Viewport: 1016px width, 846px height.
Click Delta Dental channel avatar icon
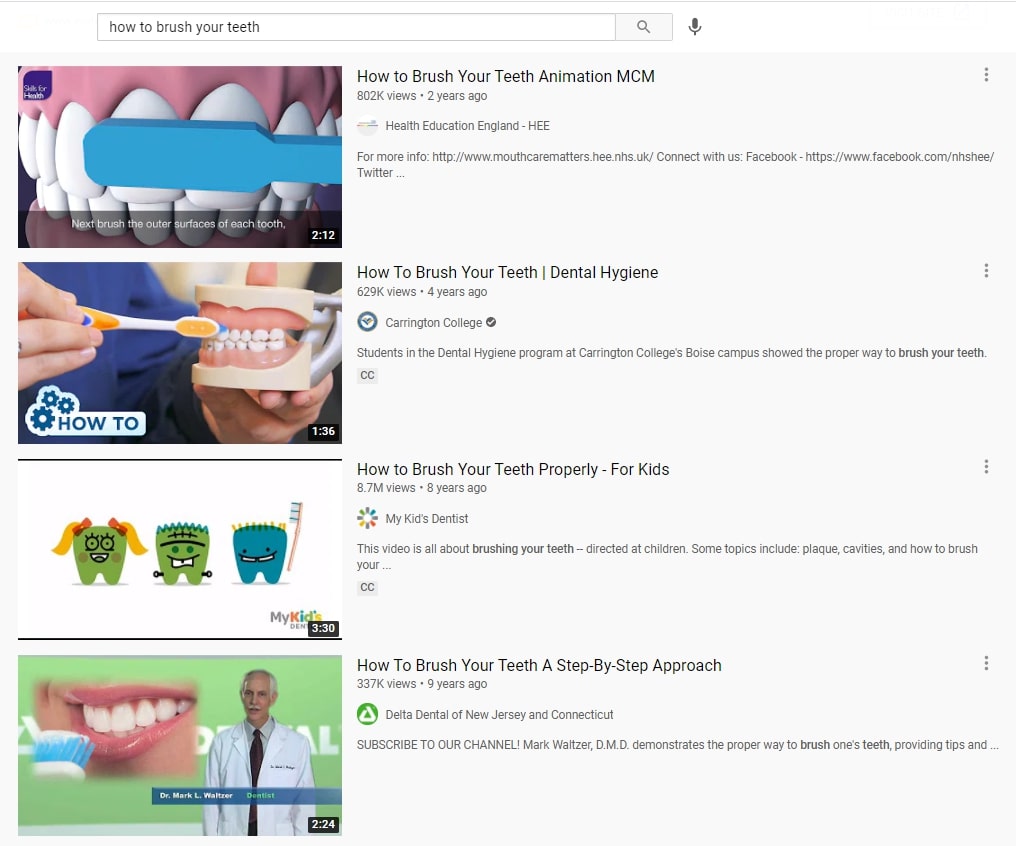pos(367,715)
